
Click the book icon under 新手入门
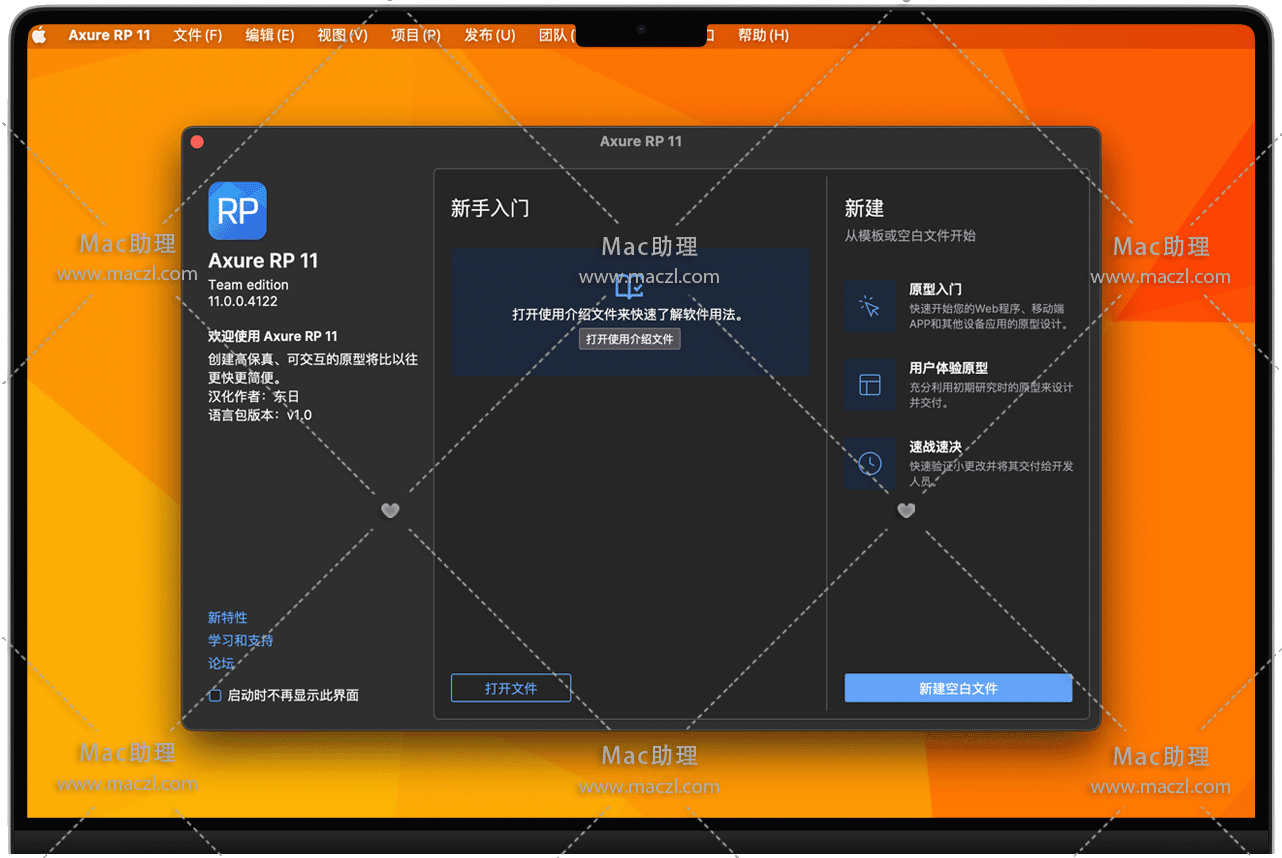[x=629, y=287]
